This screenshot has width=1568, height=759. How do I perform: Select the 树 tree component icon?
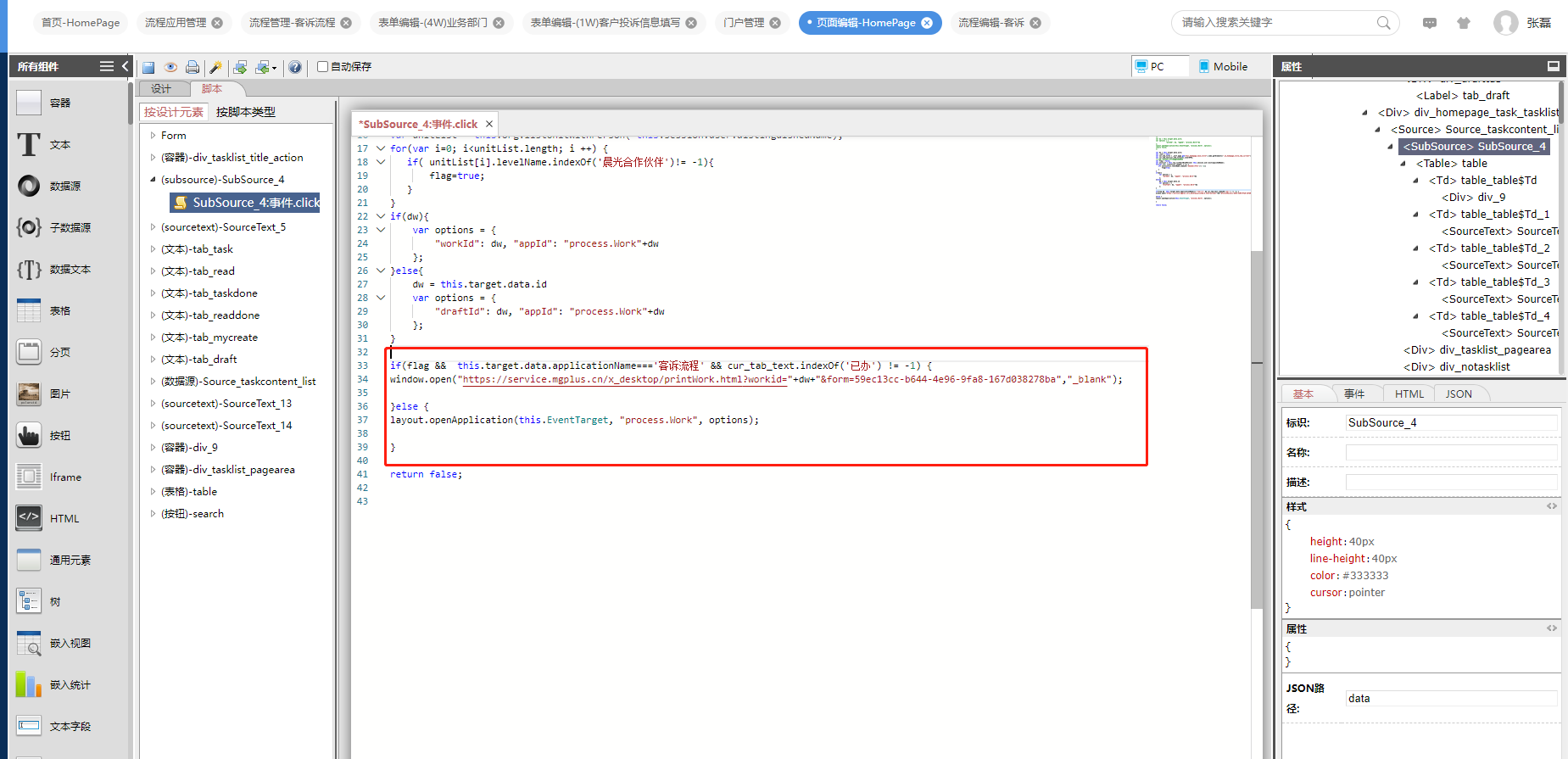[x=29, y=601]
